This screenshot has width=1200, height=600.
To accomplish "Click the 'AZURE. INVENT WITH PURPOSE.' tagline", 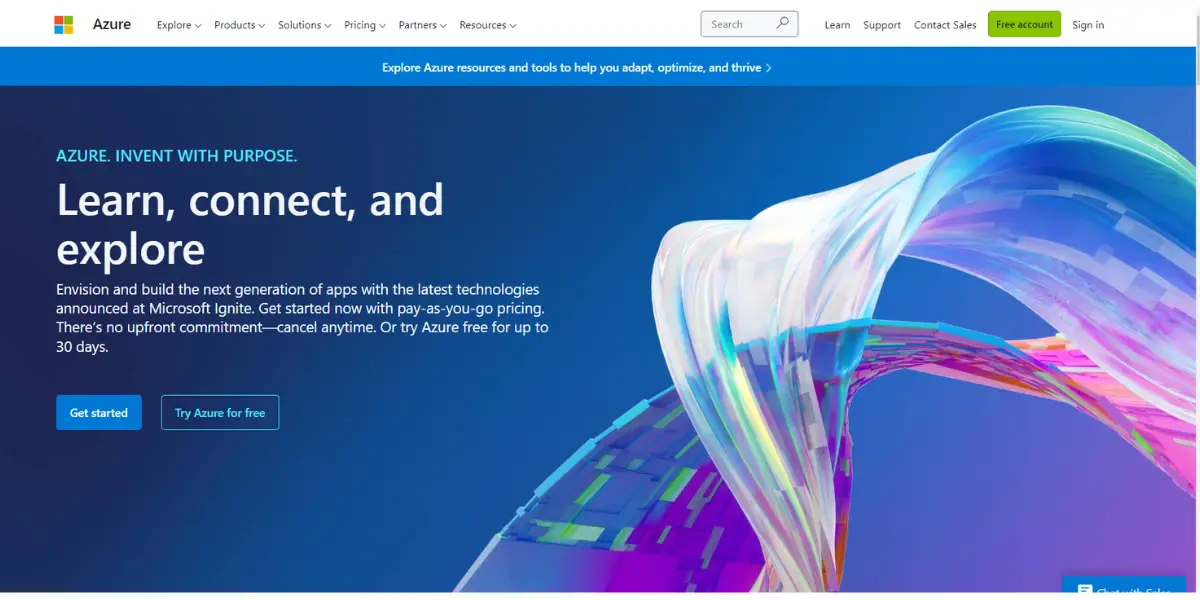I will click(x=177, y=156).
